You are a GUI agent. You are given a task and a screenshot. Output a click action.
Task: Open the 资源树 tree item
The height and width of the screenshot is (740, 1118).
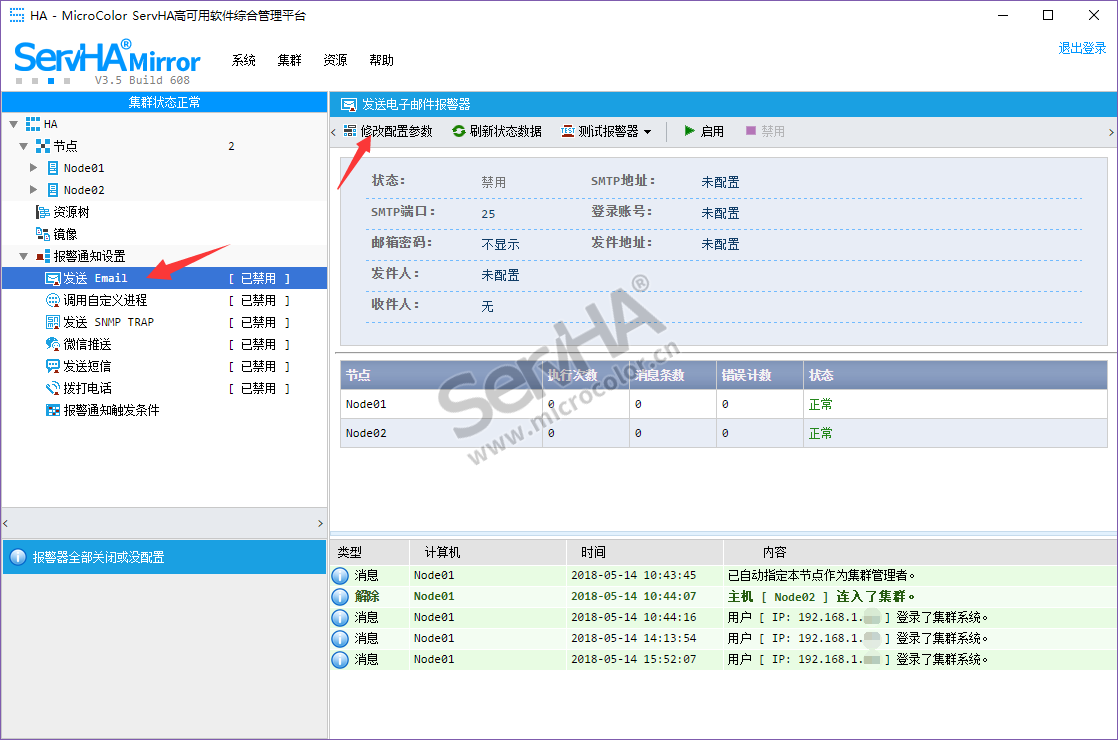[70, 212]
